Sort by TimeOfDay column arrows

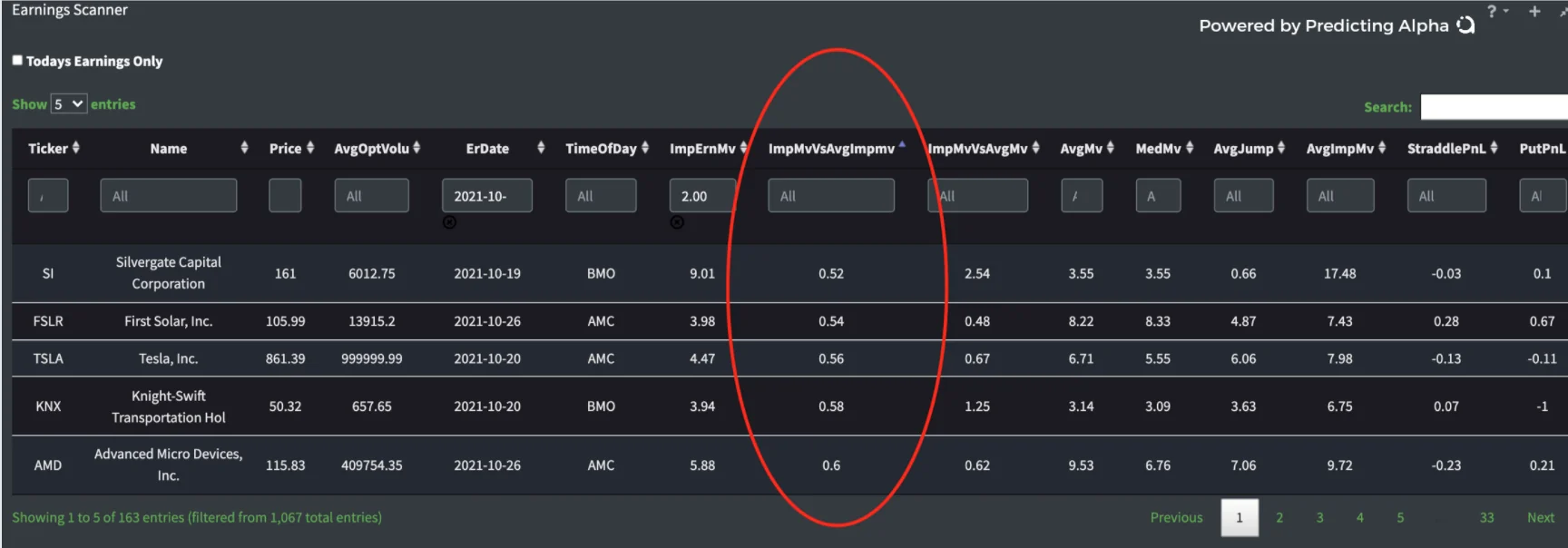click(645, 147)
